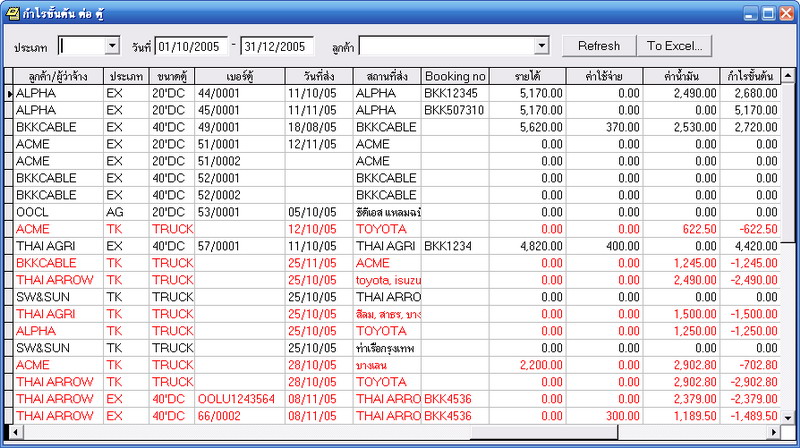The width and height of the screenshot is (800, 448).
Task: Select the AG type cell
Action: (x=126, y=212)
